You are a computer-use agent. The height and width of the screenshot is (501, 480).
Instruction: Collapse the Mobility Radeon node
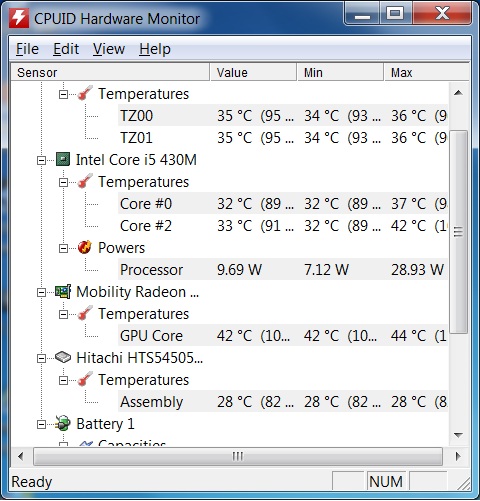41,292
